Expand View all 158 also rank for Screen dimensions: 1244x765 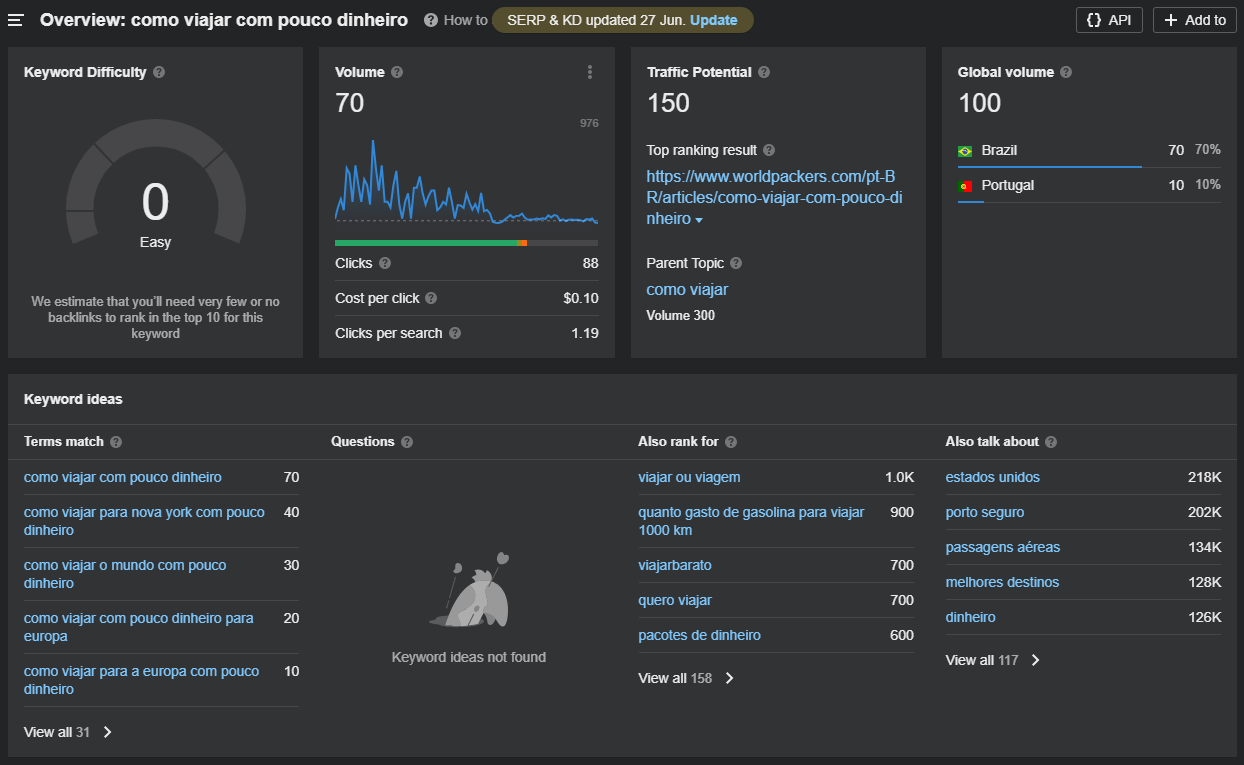point(686,678)
